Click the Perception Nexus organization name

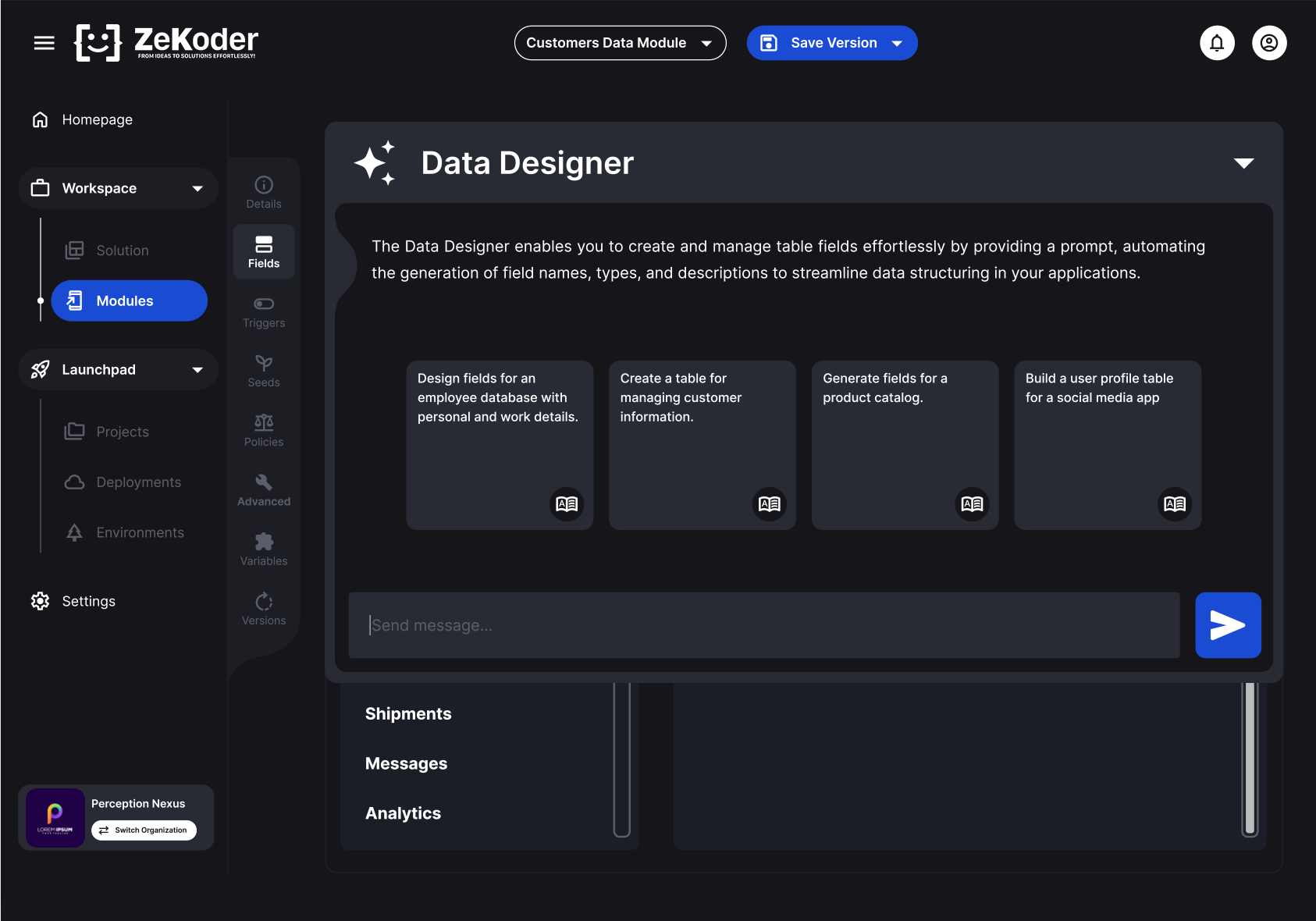tap(138, 804)
